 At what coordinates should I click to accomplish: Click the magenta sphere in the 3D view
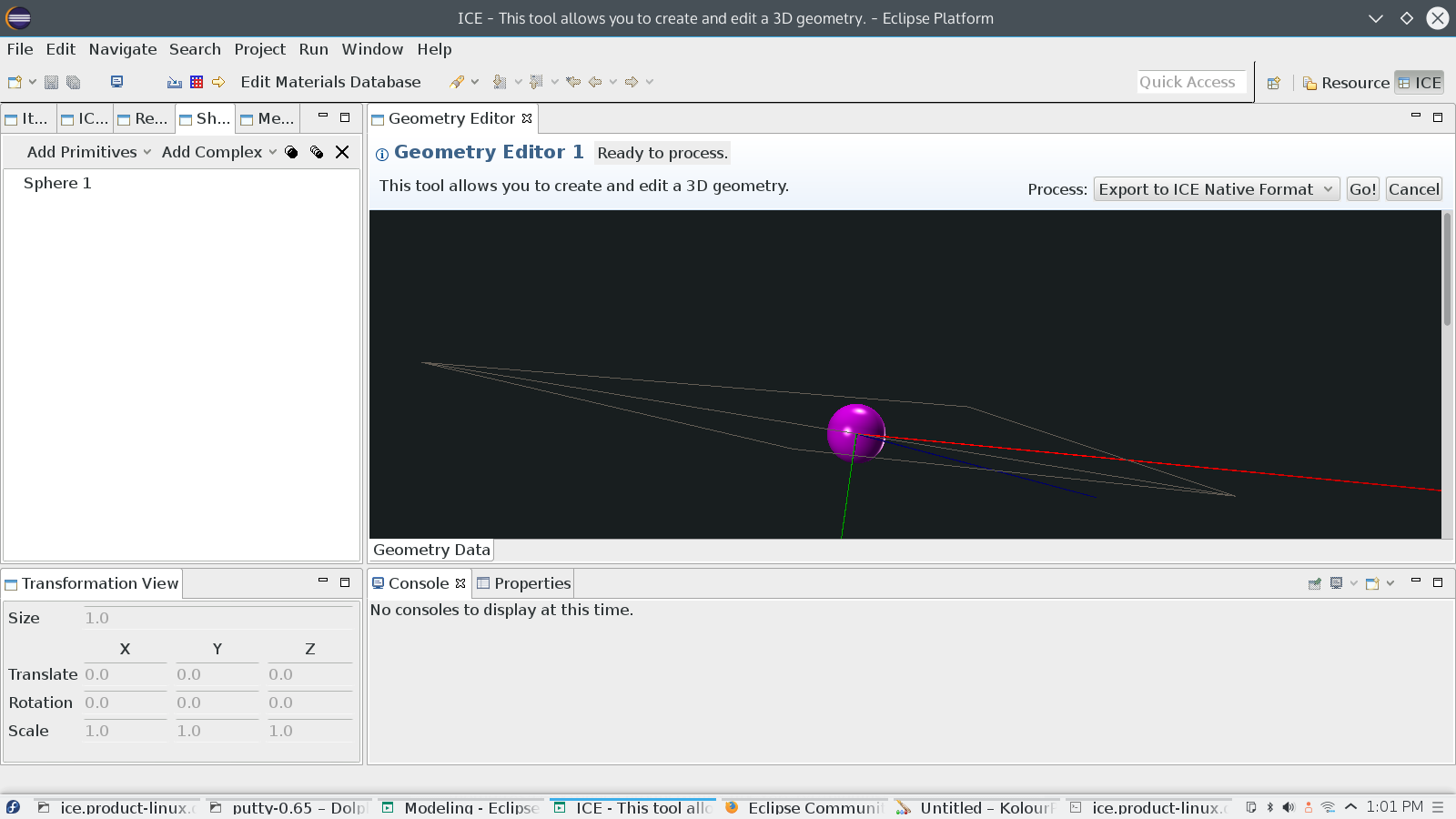coord(855,432)
